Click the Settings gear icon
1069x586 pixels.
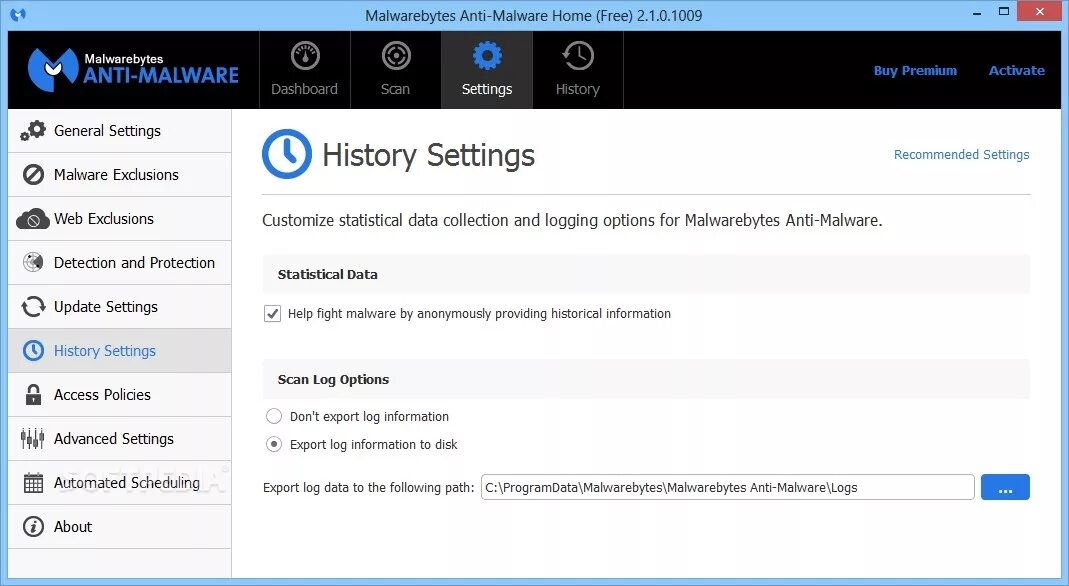(487, 56)
